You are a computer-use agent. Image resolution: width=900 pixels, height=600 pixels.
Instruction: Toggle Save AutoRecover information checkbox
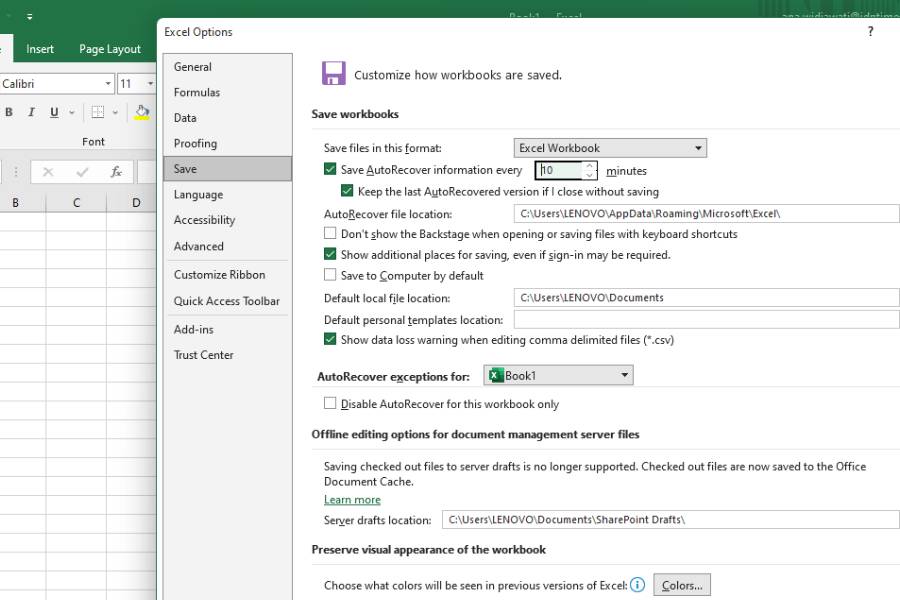(x=330, y=169)
